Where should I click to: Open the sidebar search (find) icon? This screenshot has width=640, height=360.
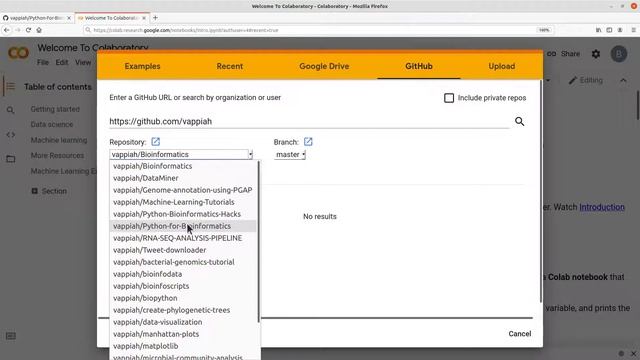(11, 110)
